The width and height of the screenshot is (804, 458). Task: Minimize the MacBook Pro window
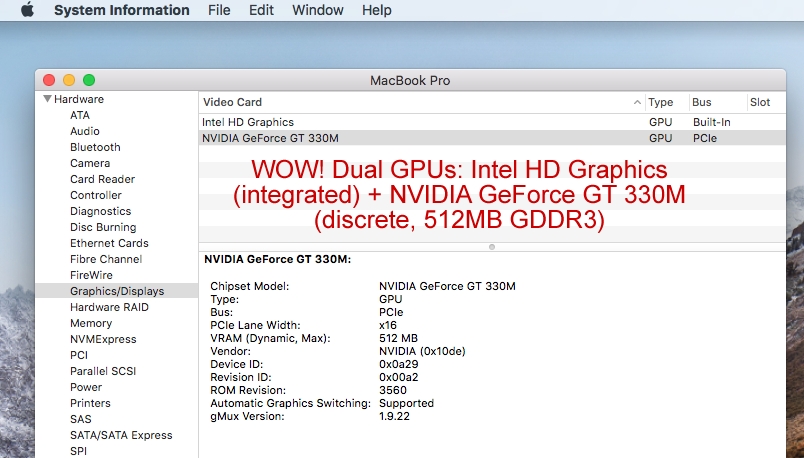[x=69, y=80]
